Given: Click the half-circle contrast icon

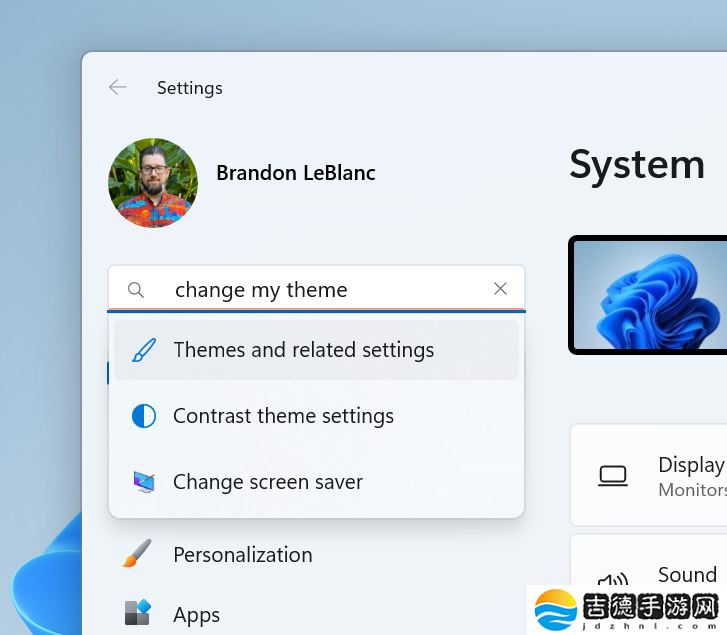Looking at the screenshot, I should (144, 416).
